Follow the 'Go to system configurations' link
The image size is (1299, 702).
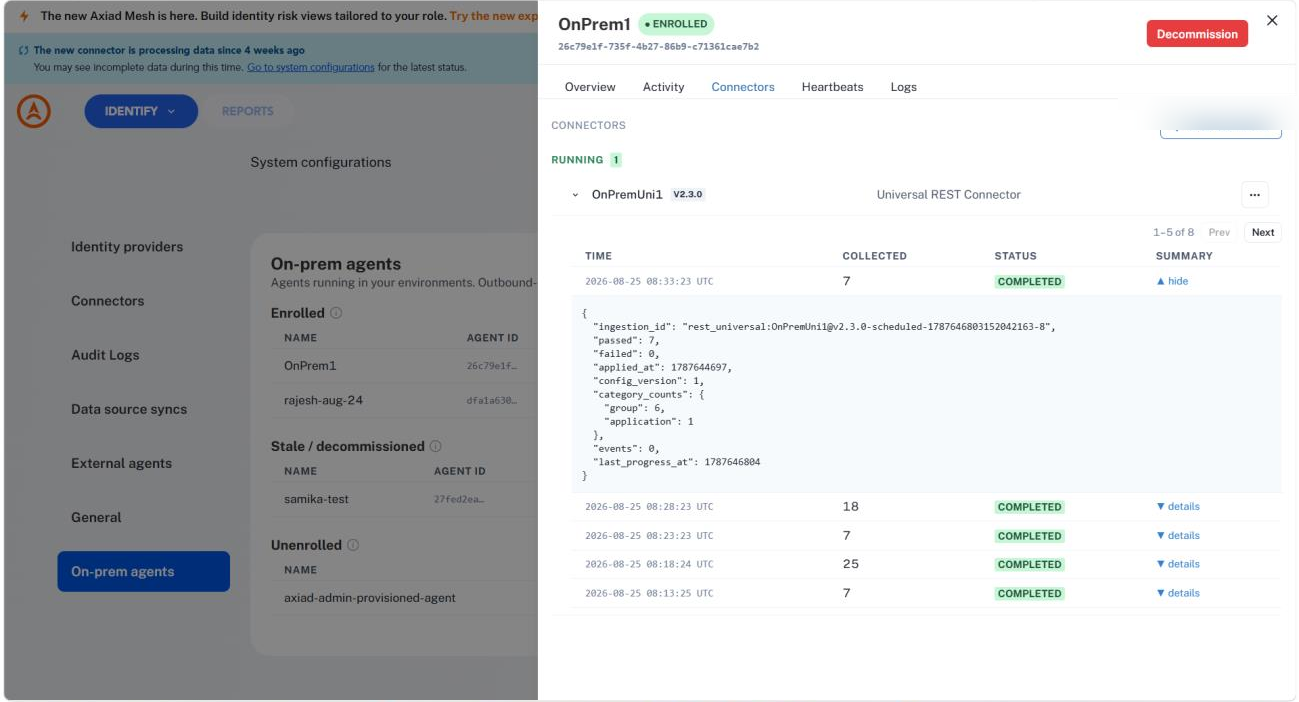tap(311, 67)
